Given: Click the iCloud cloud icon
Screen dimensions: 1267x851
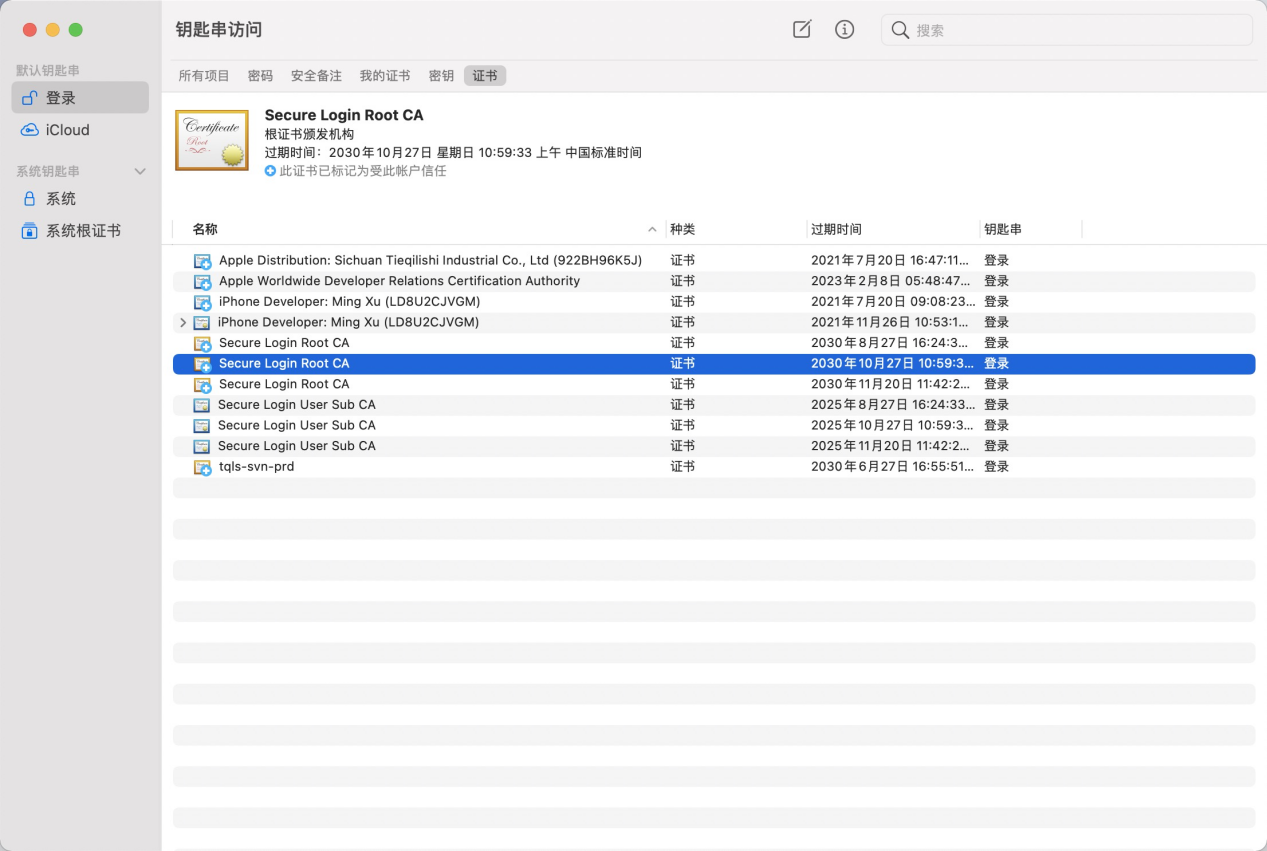Looking at the screenshot, I should (29, 130).
